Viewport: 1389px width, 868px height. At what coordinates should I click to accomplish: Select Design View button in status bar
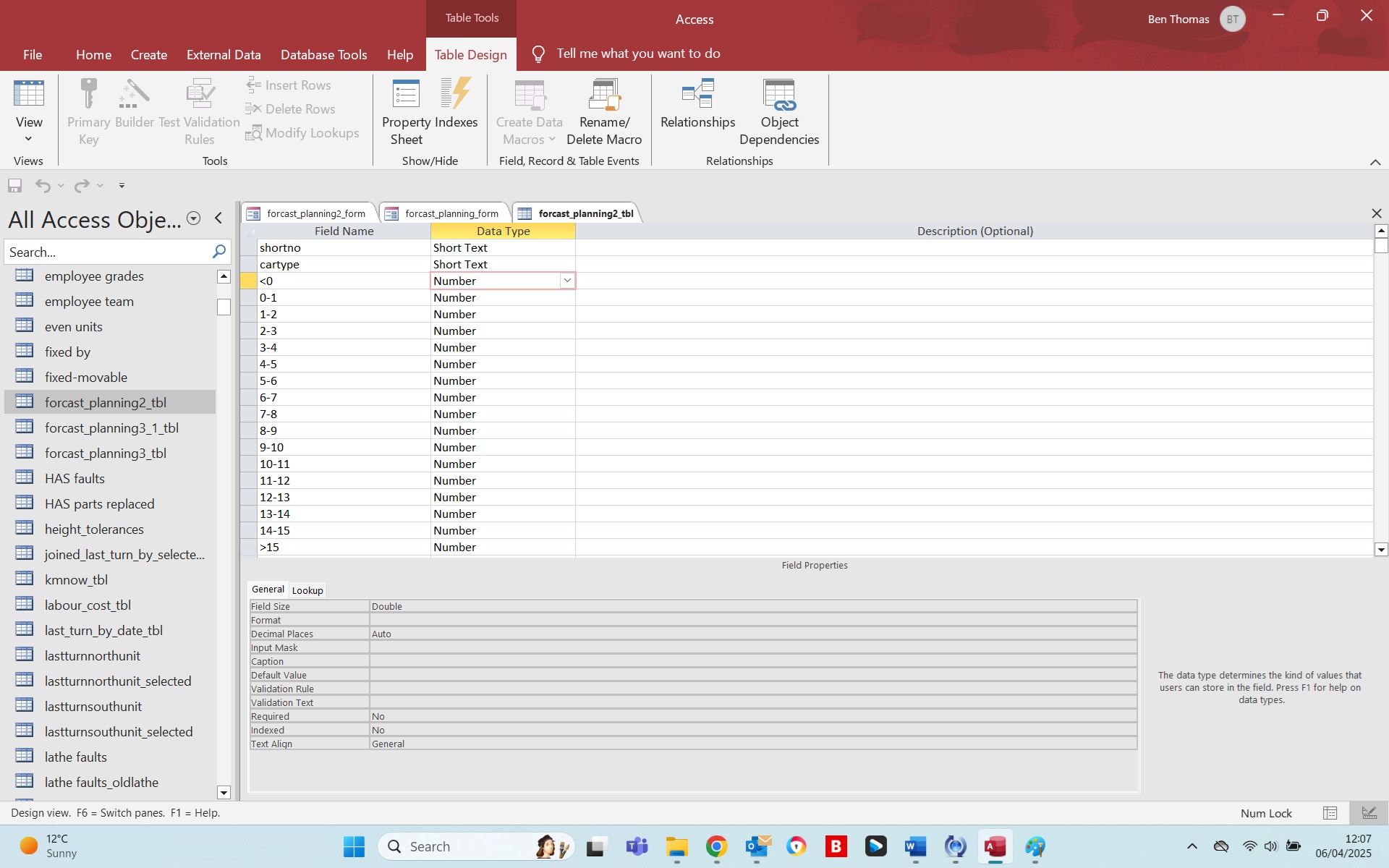coord(1369,813)
